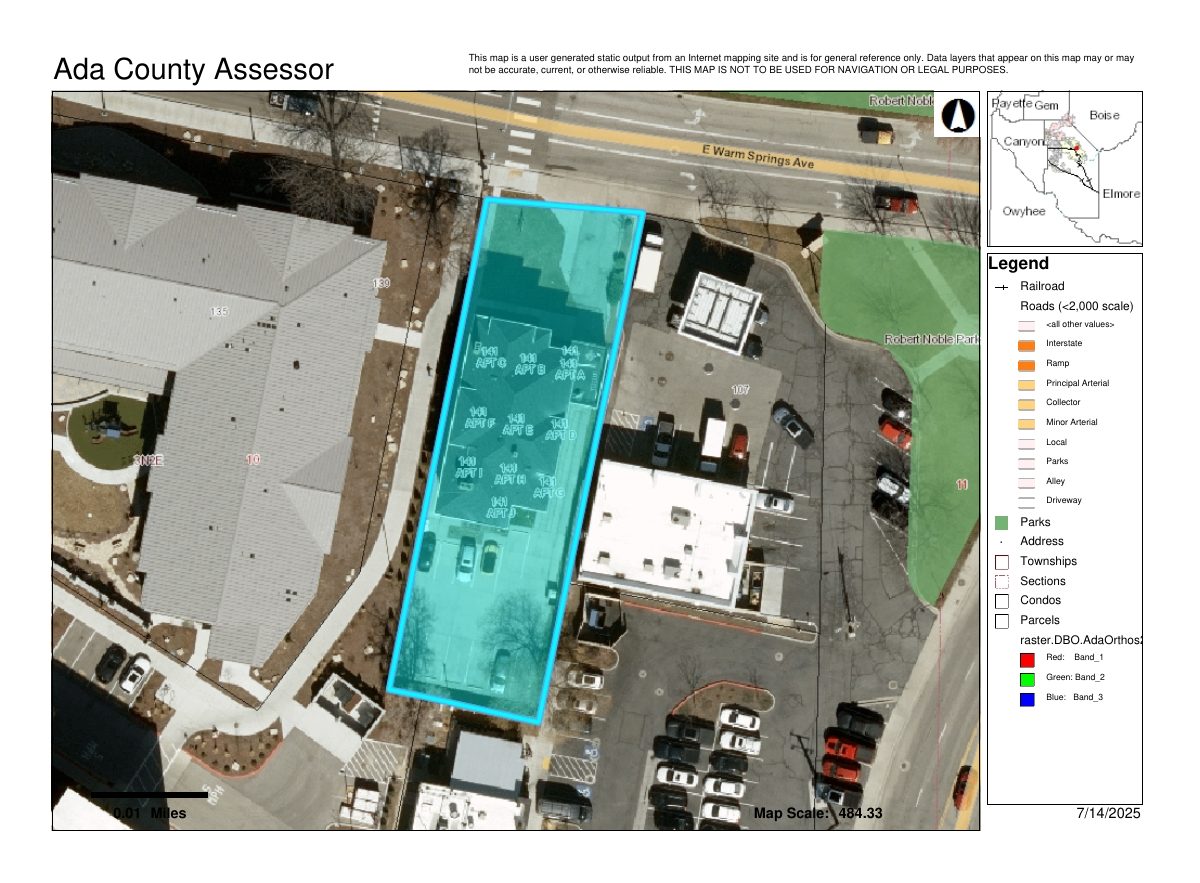Click the Ramp road legend symbol
The image size is (1200, 883).
[1026, 364]
